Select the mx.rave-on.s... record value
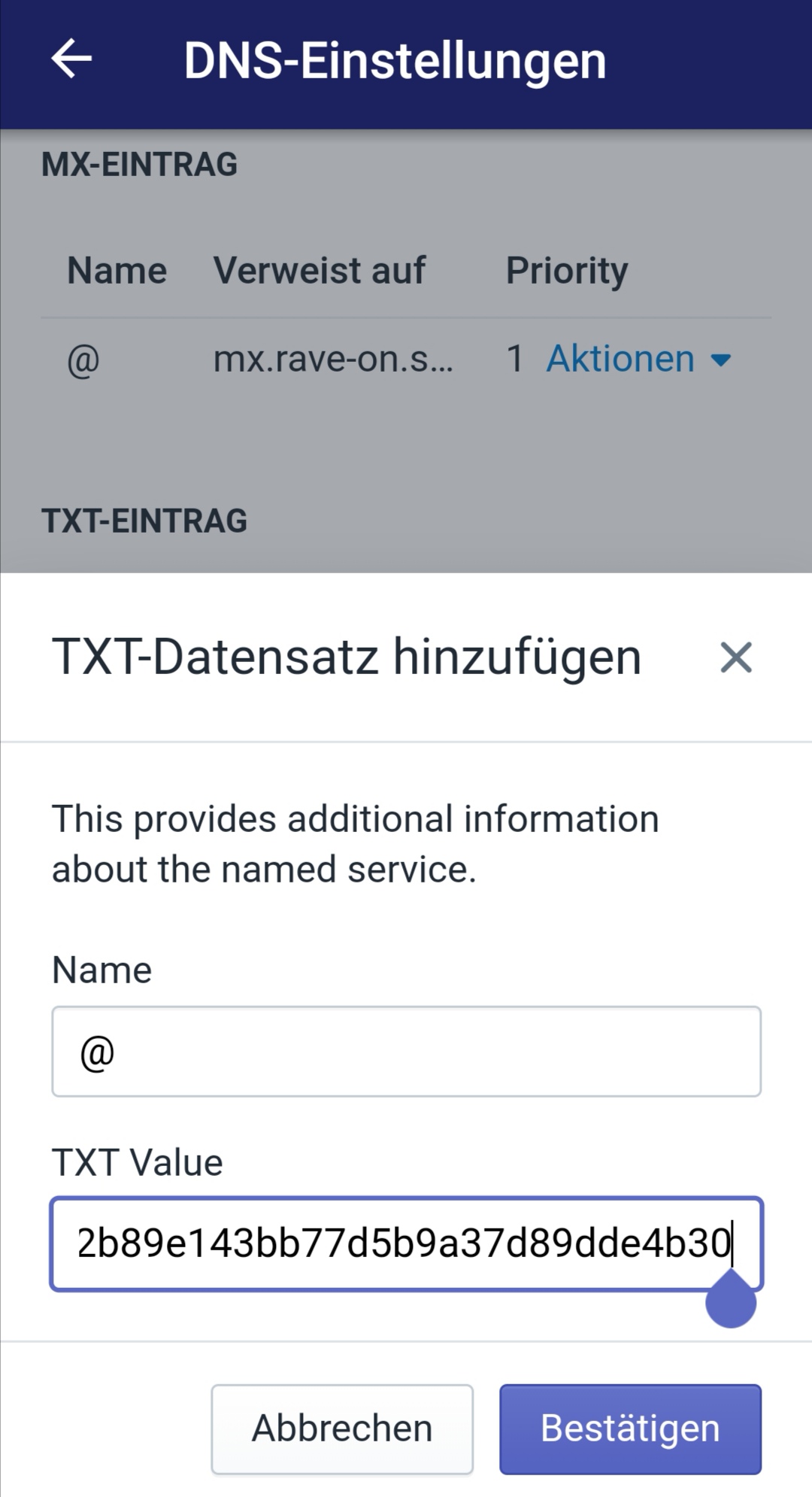812x1497 pixels. click(333, 359)
